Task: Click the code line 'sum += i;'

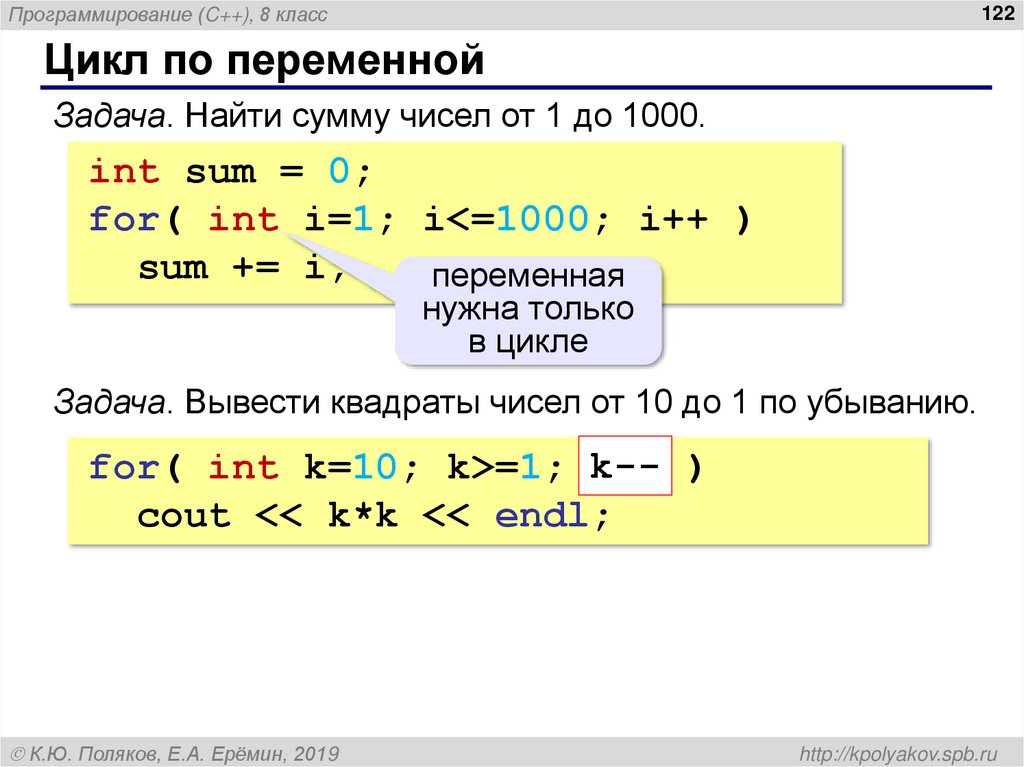Action: pos(242,267)
